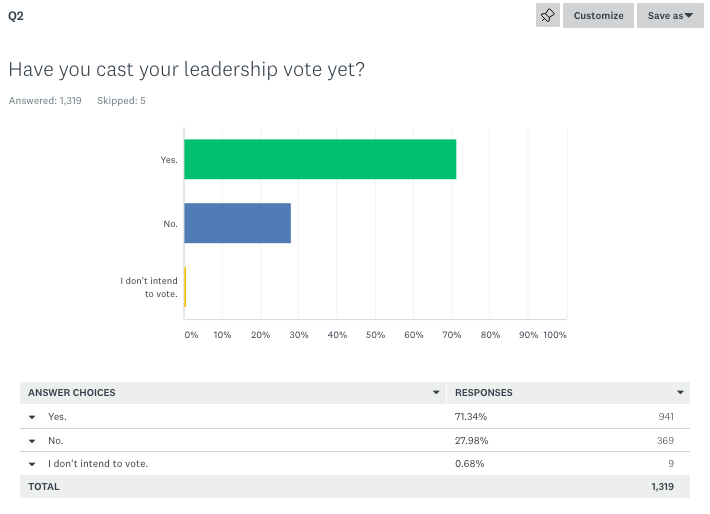710x514 pixels.
Task: Click the 369 response count
Action: pyautogui.click(x=666, y=441)
